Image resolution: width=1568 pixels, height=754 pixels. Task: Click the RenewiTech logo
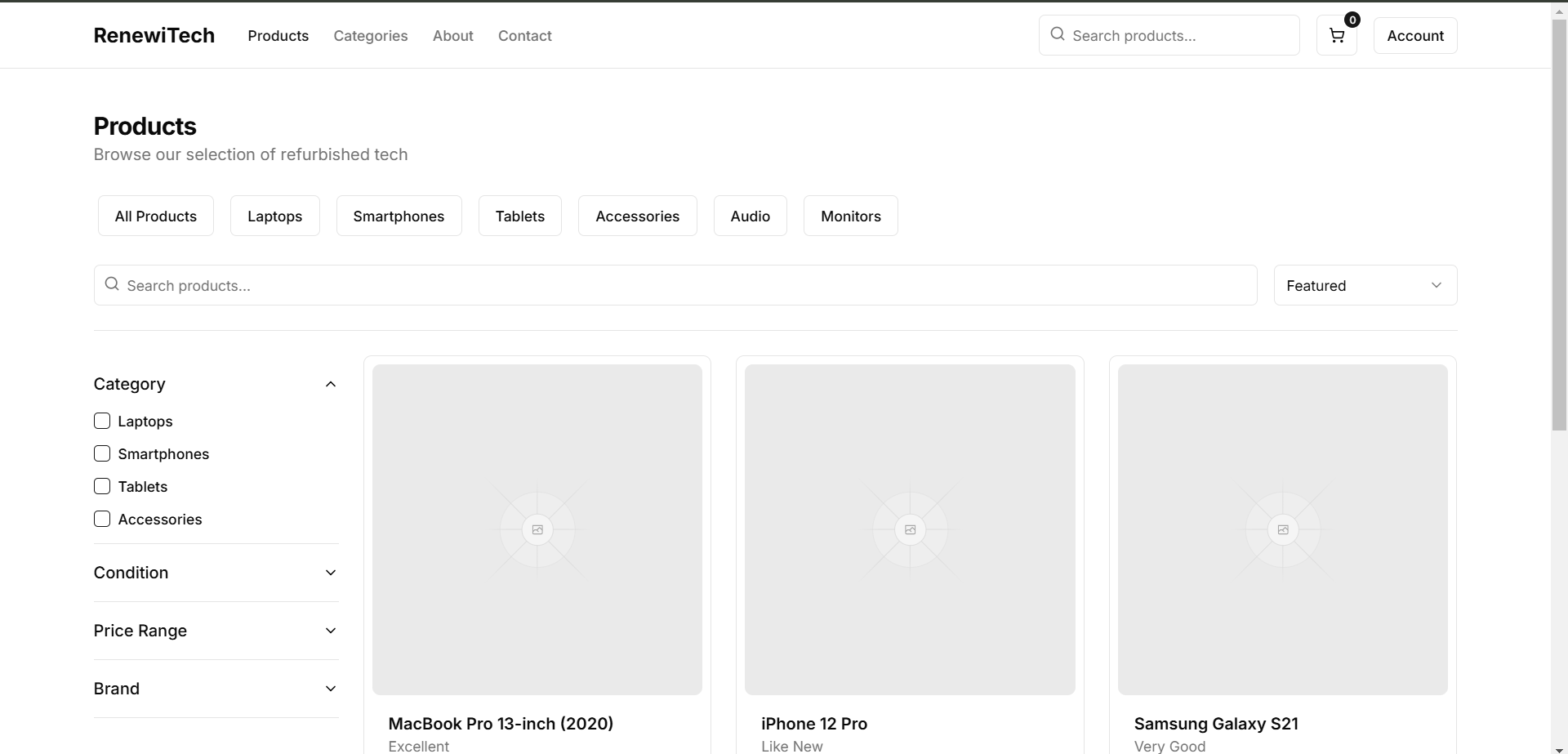coord(154,35)
